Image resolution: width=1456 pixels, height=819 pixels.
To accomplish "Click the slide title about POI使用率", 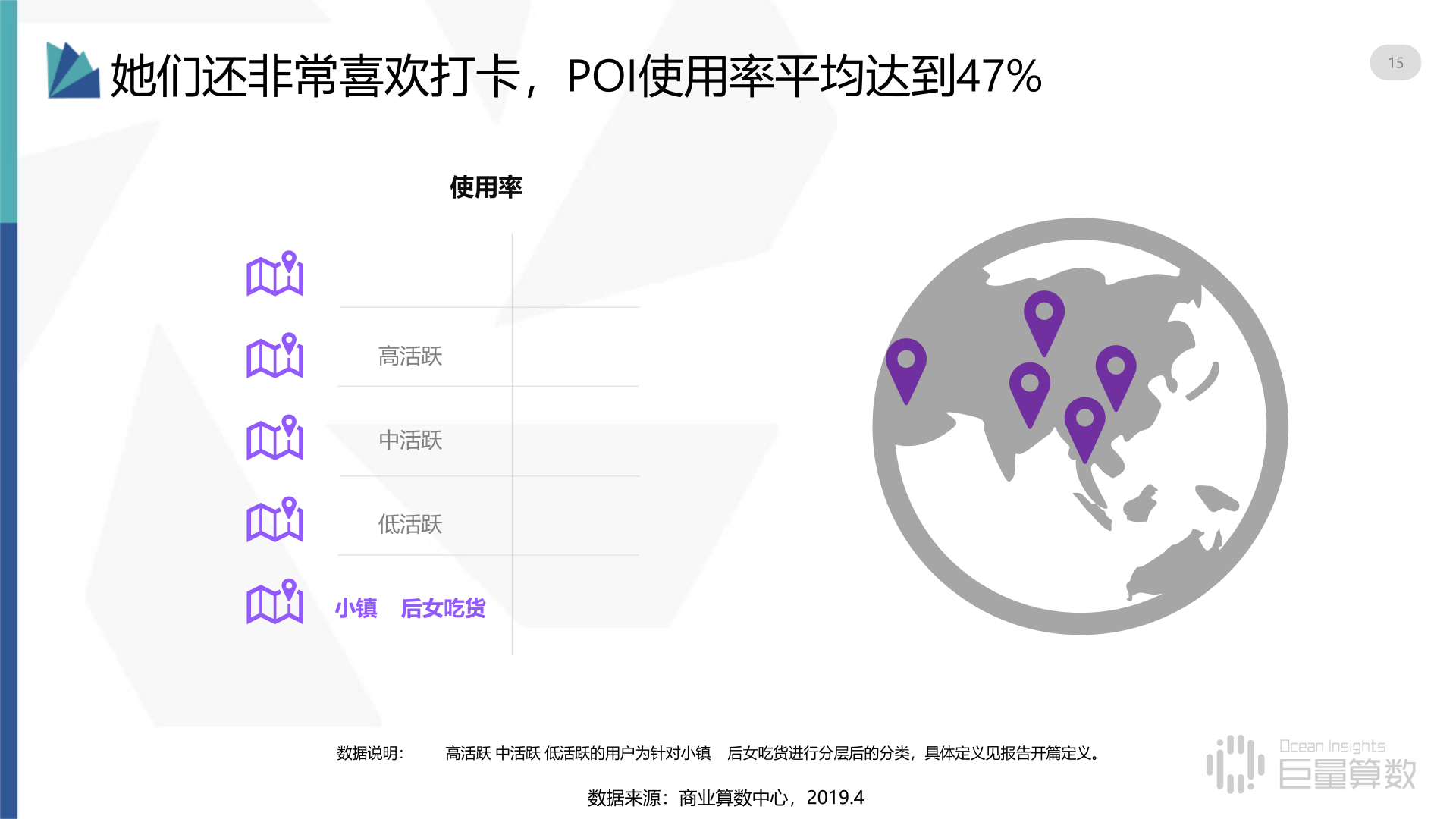I will point(576,76).
